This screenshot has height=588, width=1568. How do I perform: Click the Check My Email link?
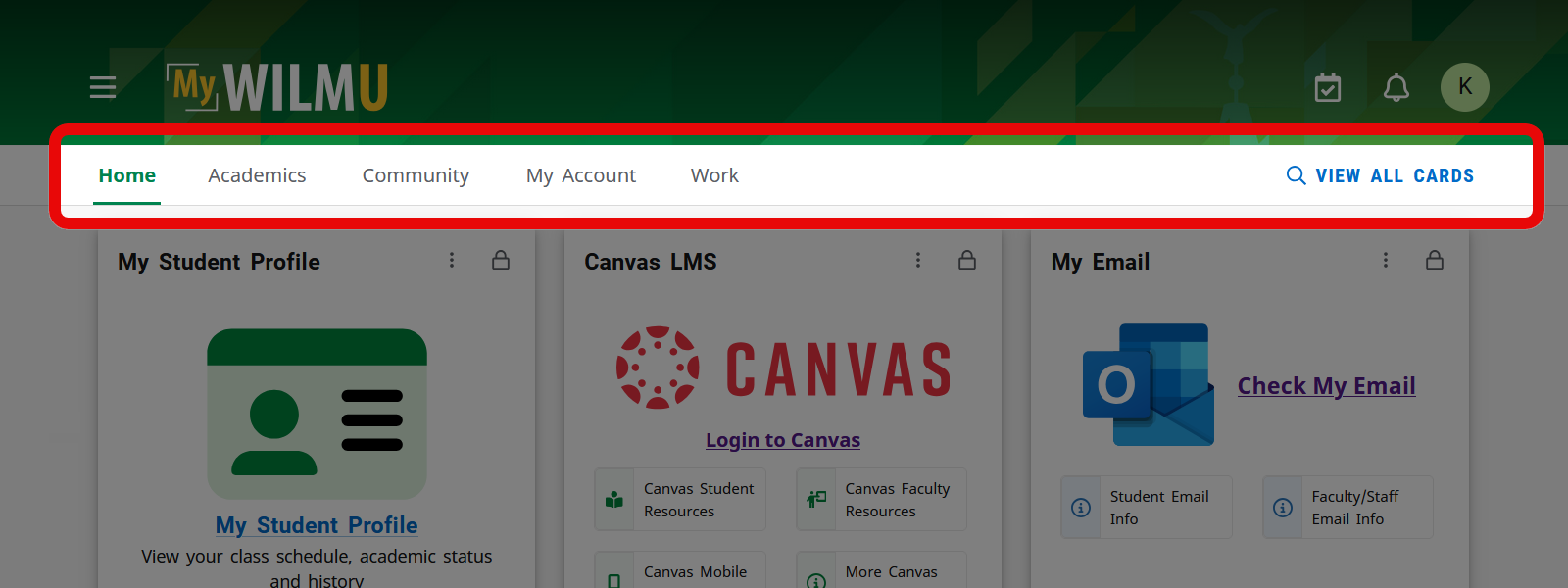tap(1326, 386)
